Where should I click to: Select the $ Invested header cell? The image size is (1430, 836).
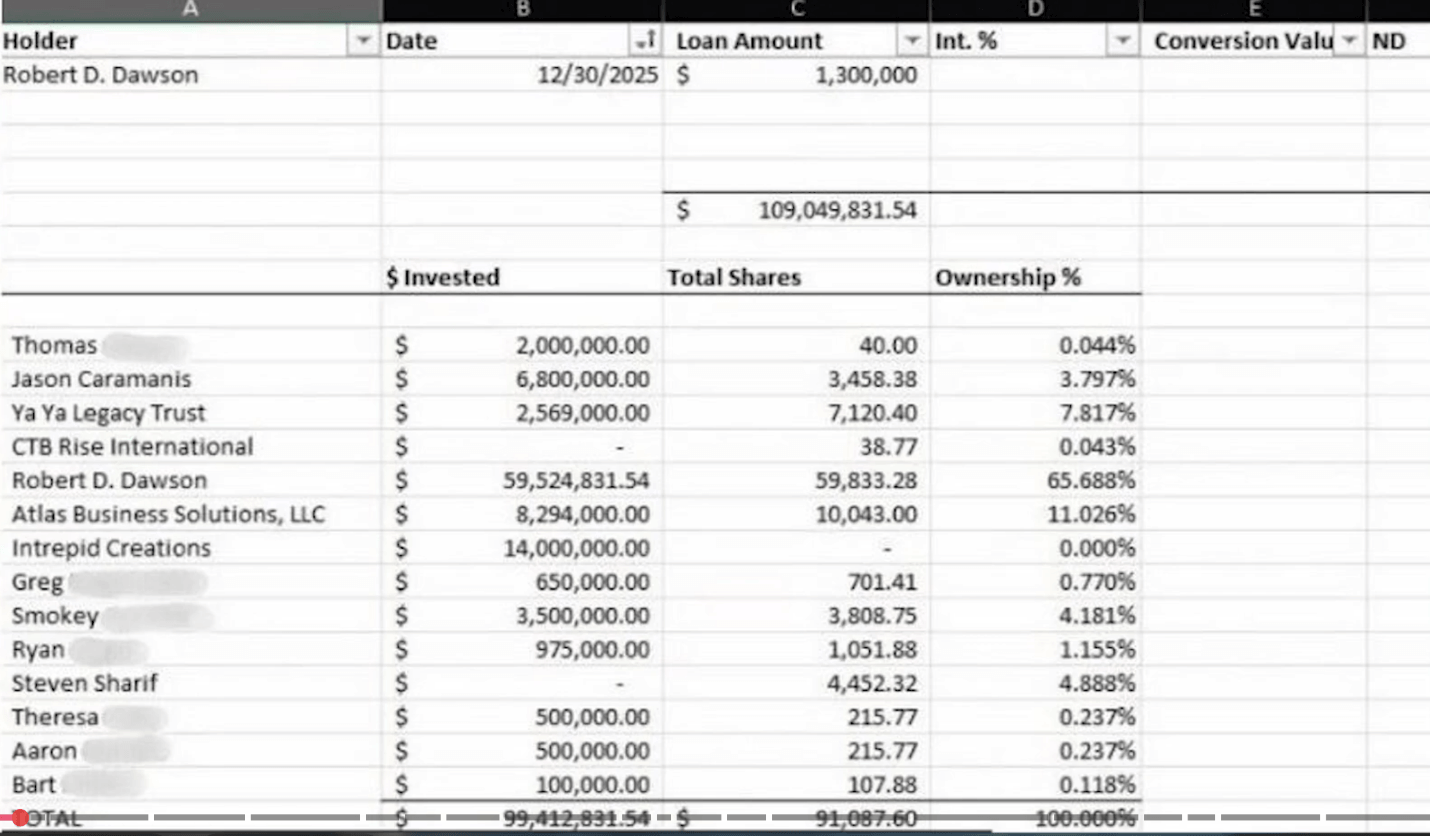(444, 278)
